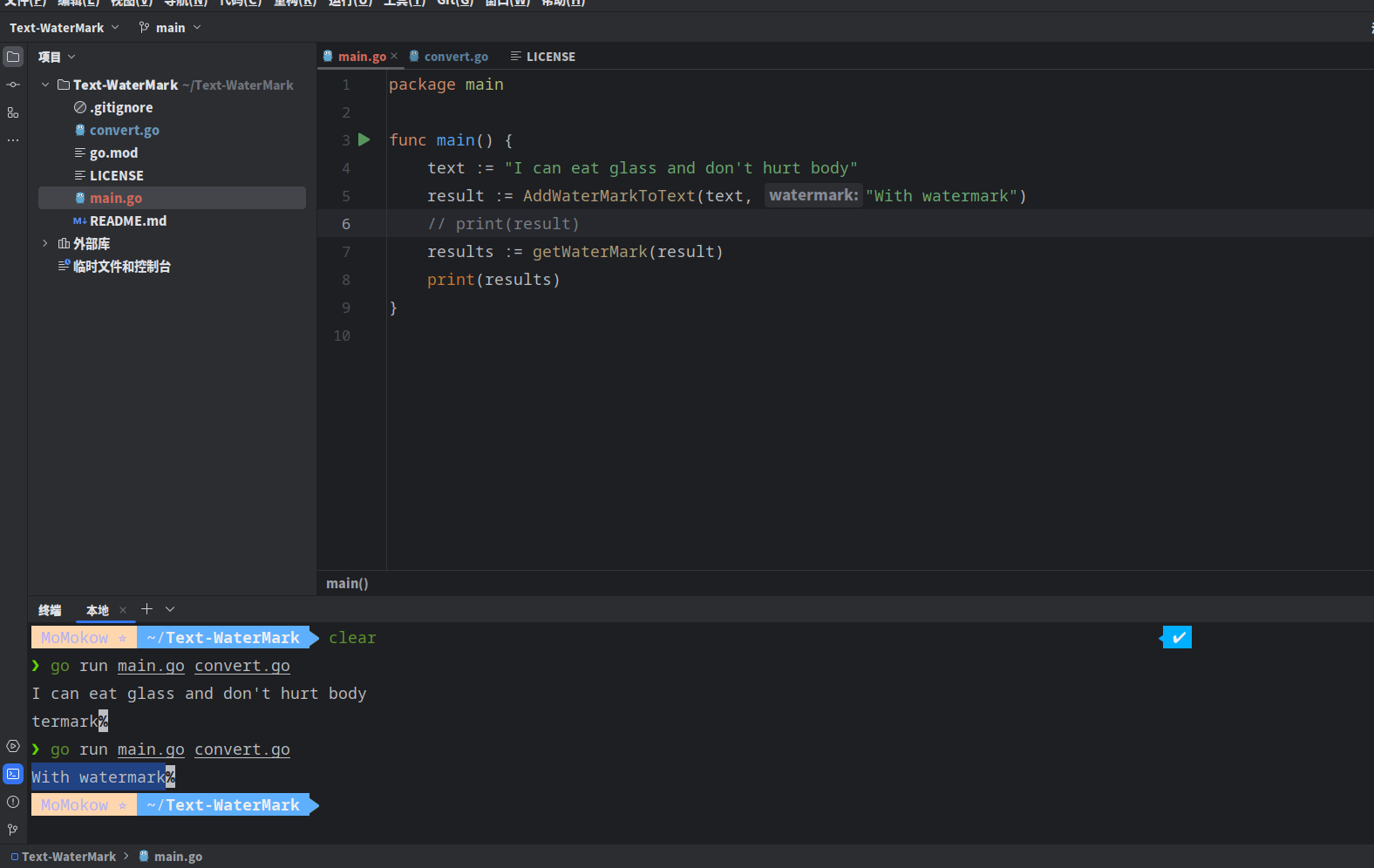Open the main branch dropdown
The width and height of the screenshot is (1374, 868).
pos(170,28)
